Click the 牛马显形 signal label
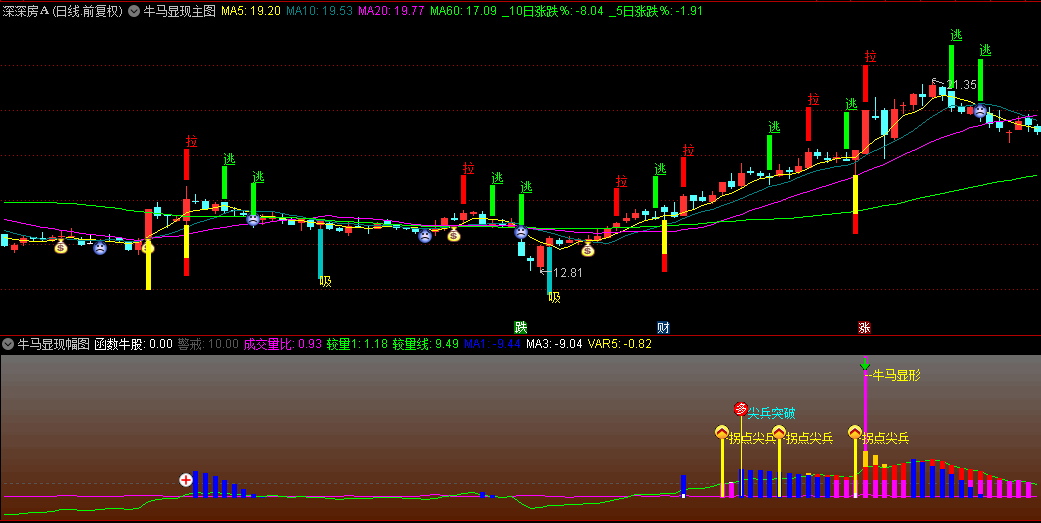The width and height of the screenshot is (1041, 523). point(896,376)
